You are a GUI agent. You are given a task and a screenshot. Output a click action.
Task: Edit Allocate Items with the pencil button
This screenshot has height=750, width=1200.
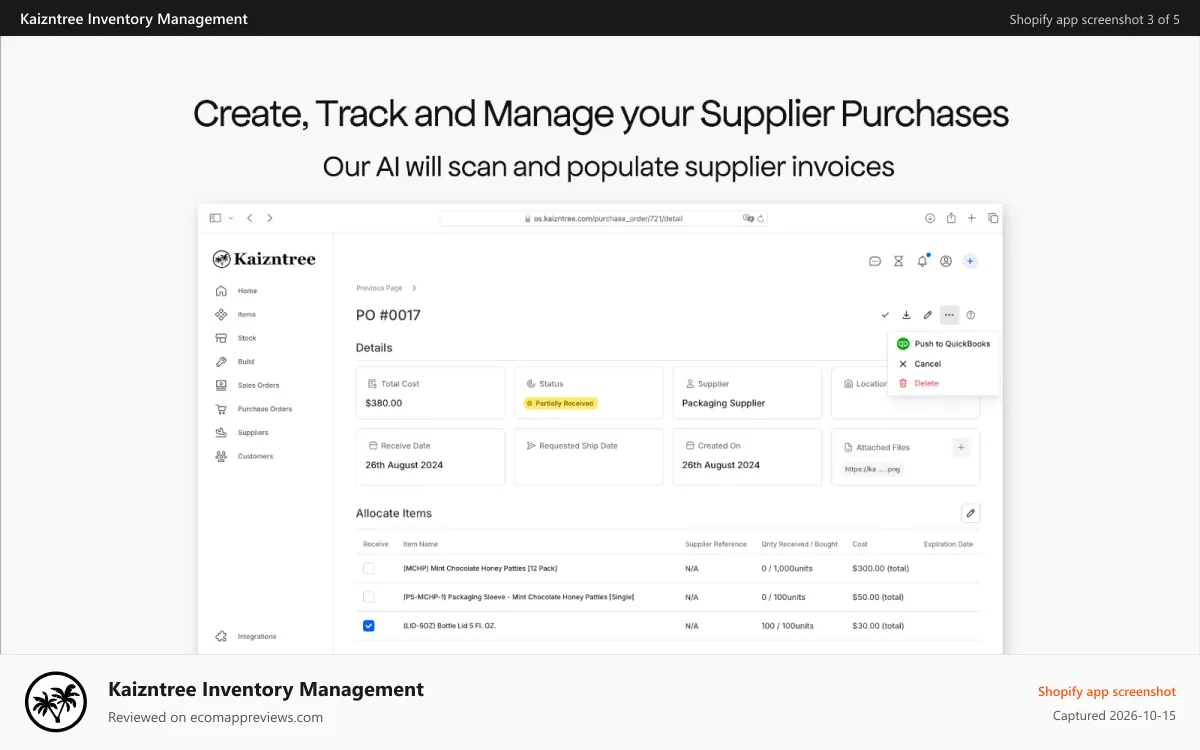coord(970,513)
